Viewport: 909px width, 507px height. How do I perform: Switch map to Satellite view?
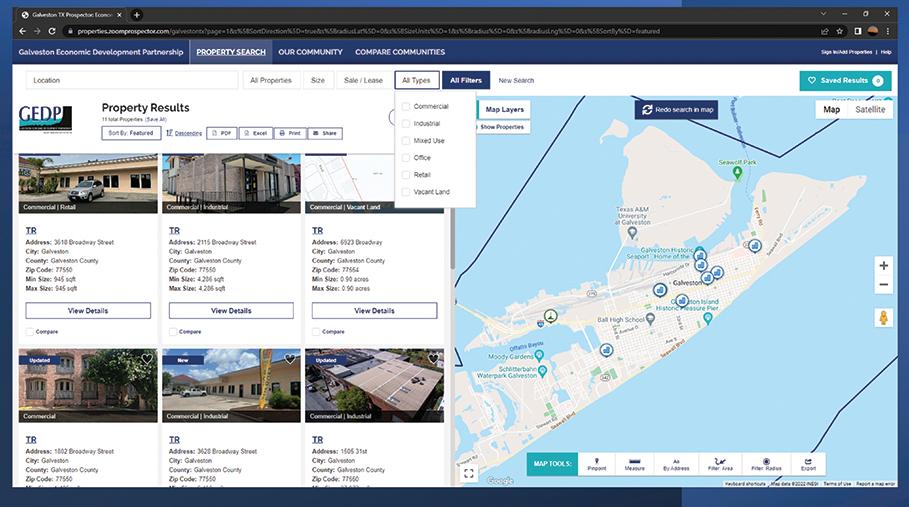coord(870,110)
